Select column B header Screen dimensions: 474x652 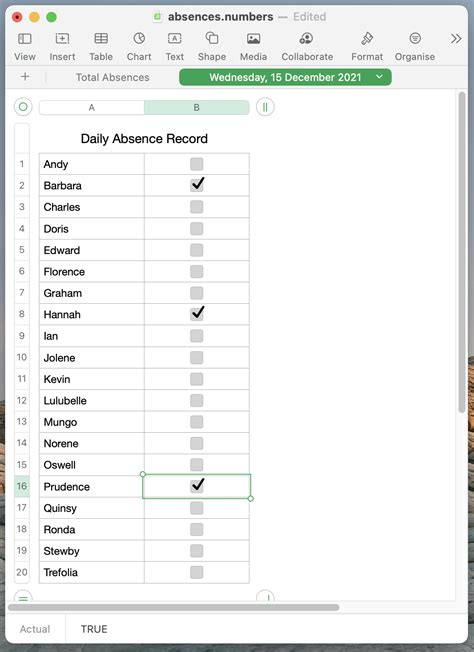pyautogui.click(x=197, y=107)
